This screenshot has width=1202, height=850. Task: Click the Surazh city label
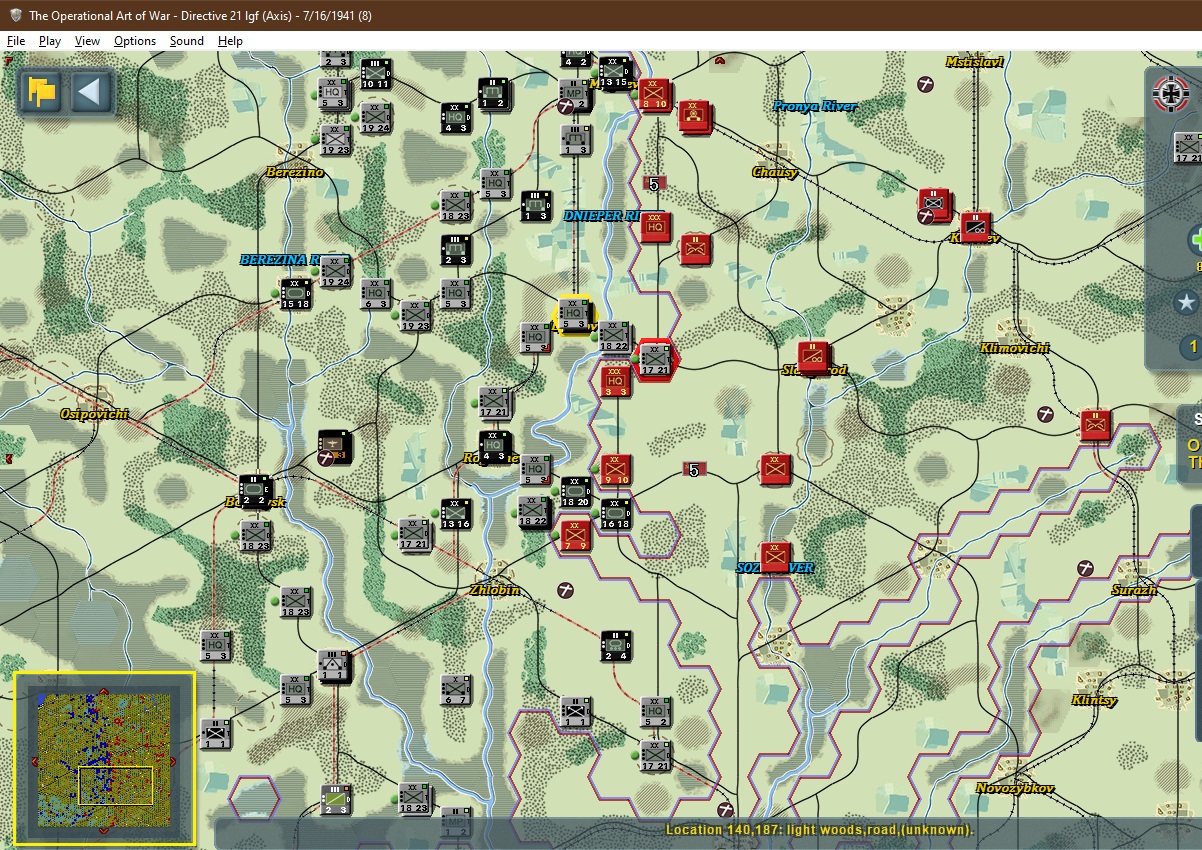(x=1134, y=590)
